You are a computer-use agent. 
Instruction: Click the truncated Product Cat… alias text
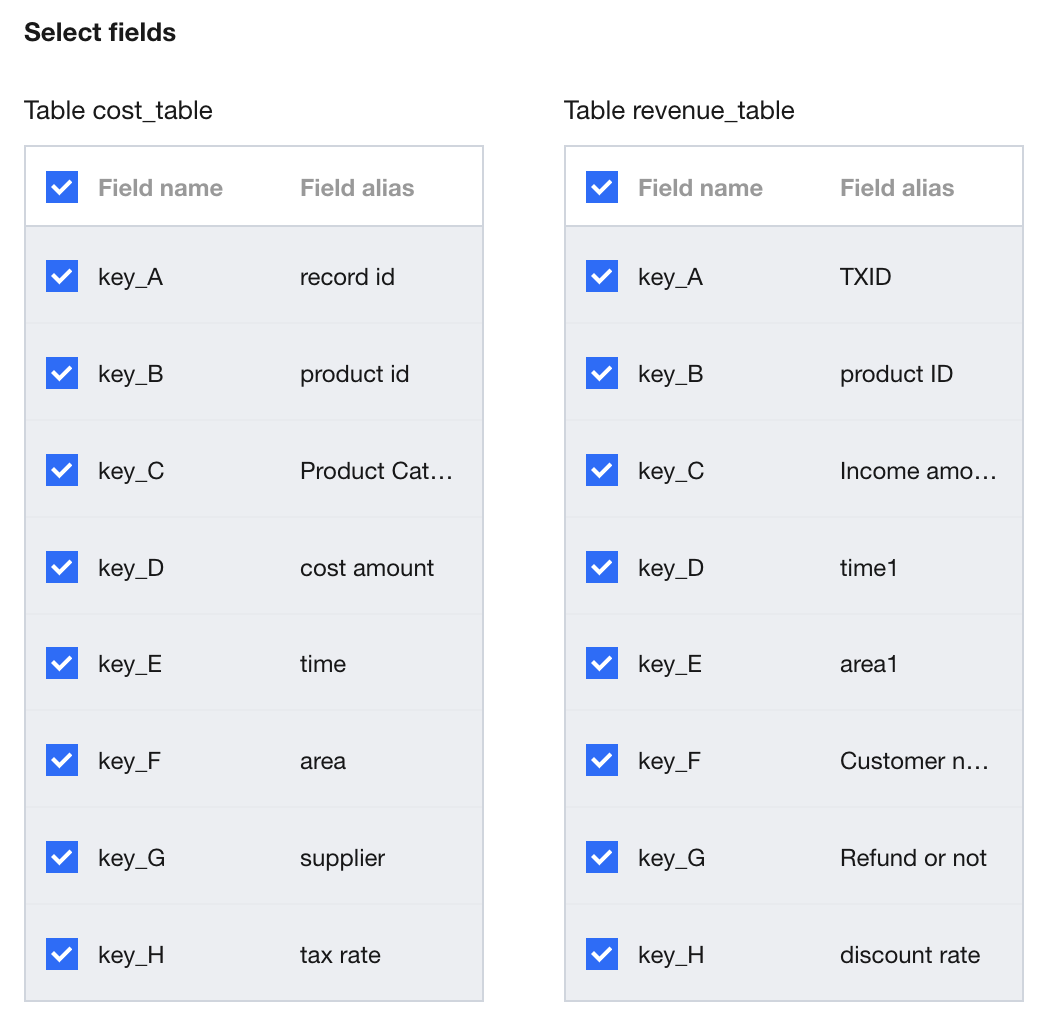pos(376,471)
